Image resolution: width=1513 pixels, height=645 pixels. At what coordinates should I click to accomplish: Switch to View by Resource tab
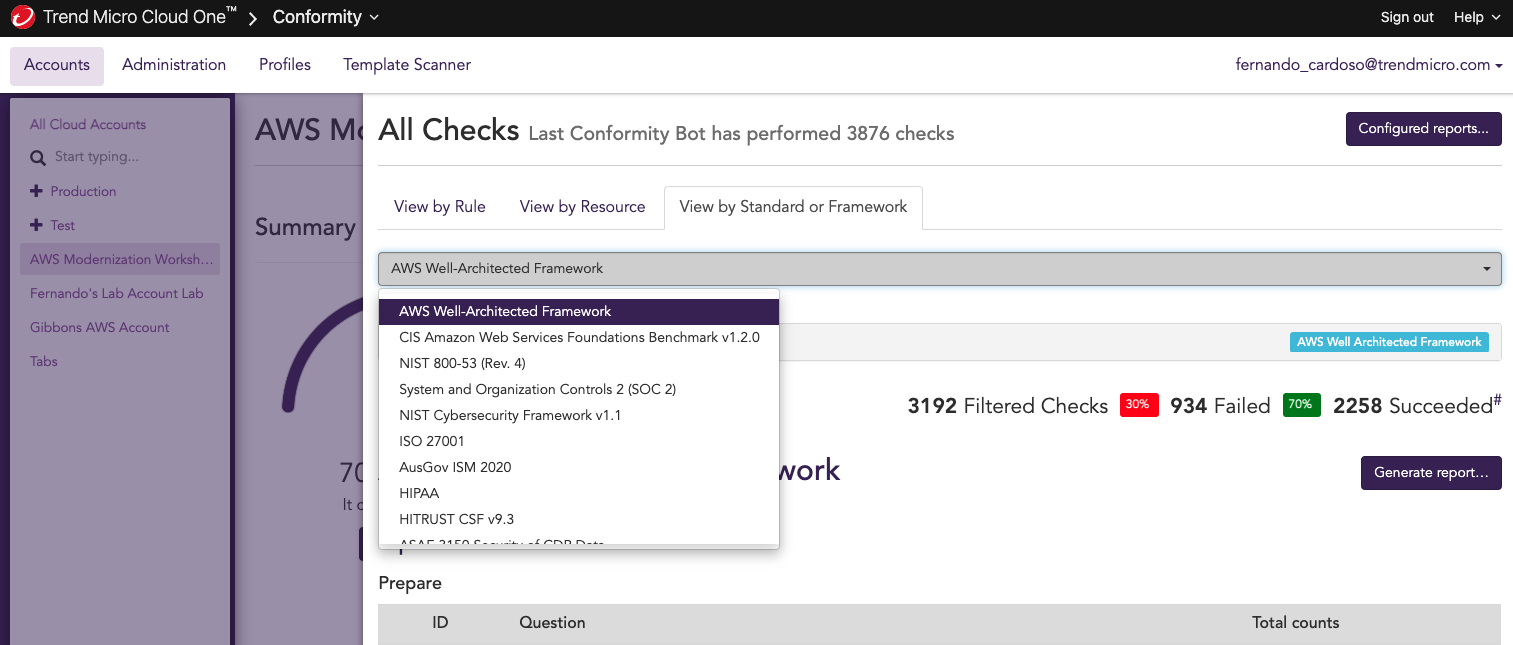[582, 207]
